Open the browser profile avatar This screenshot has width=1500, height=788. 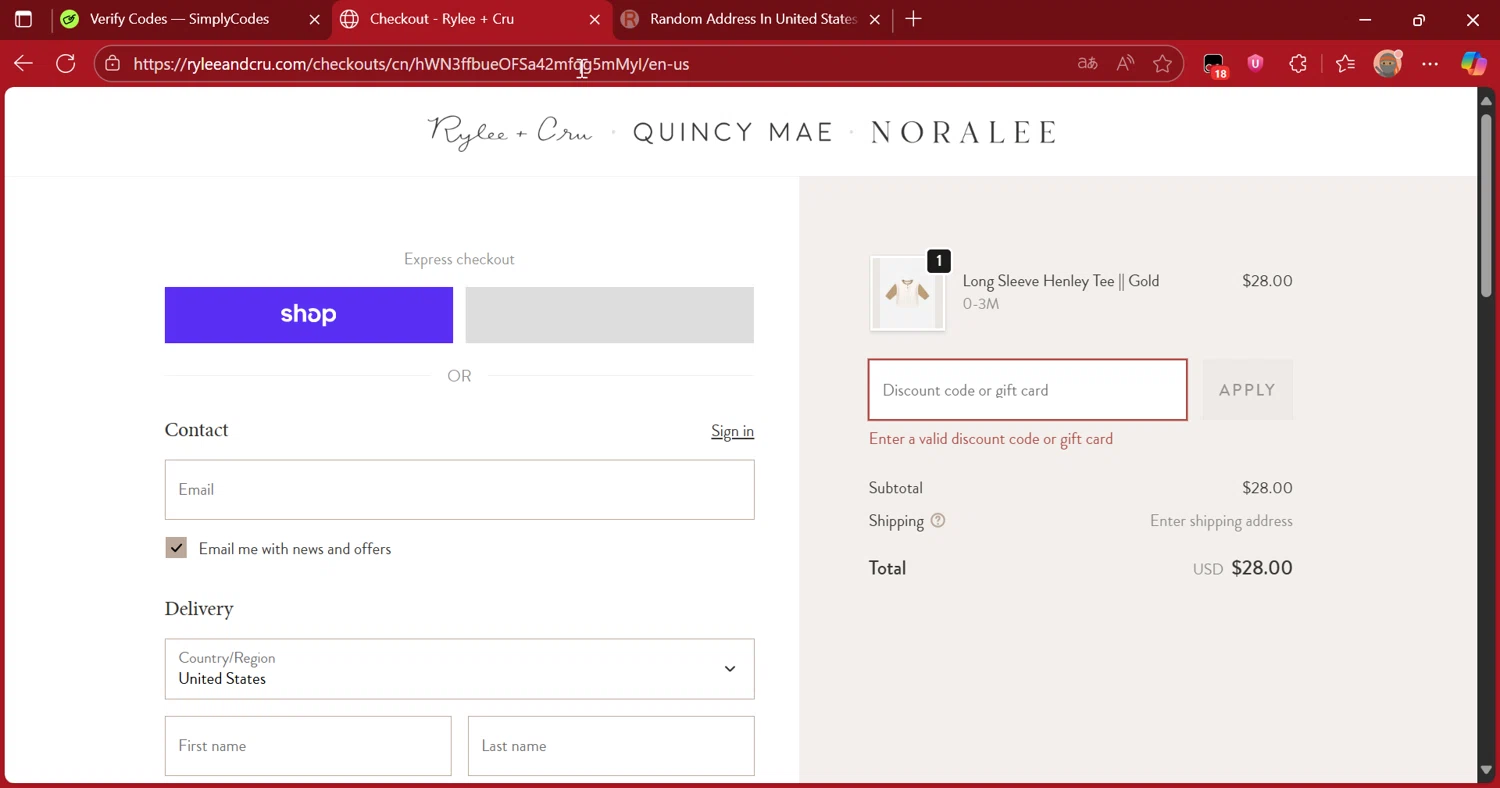click(x=1388, y=64)
